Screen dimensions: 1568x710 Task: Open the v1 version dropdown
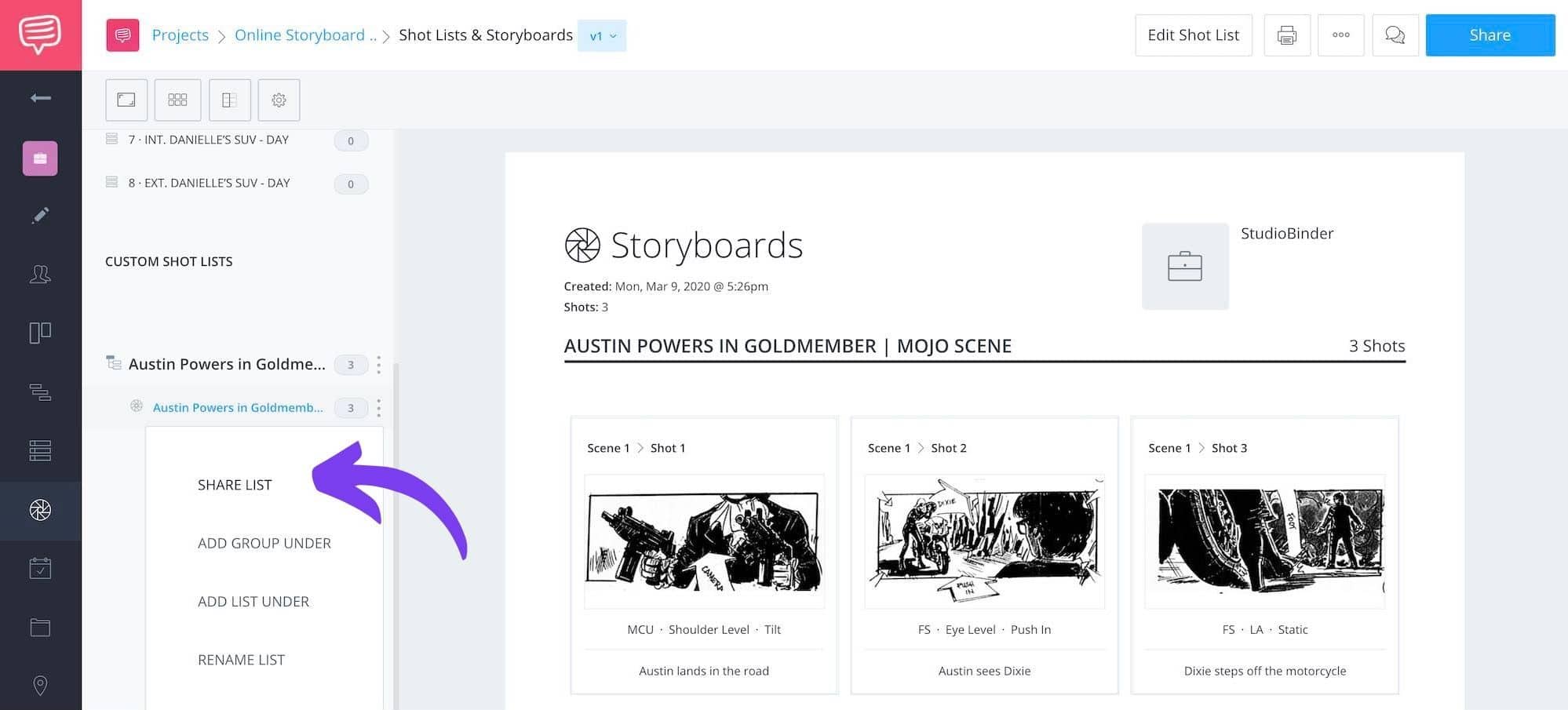tap(602, 35)
